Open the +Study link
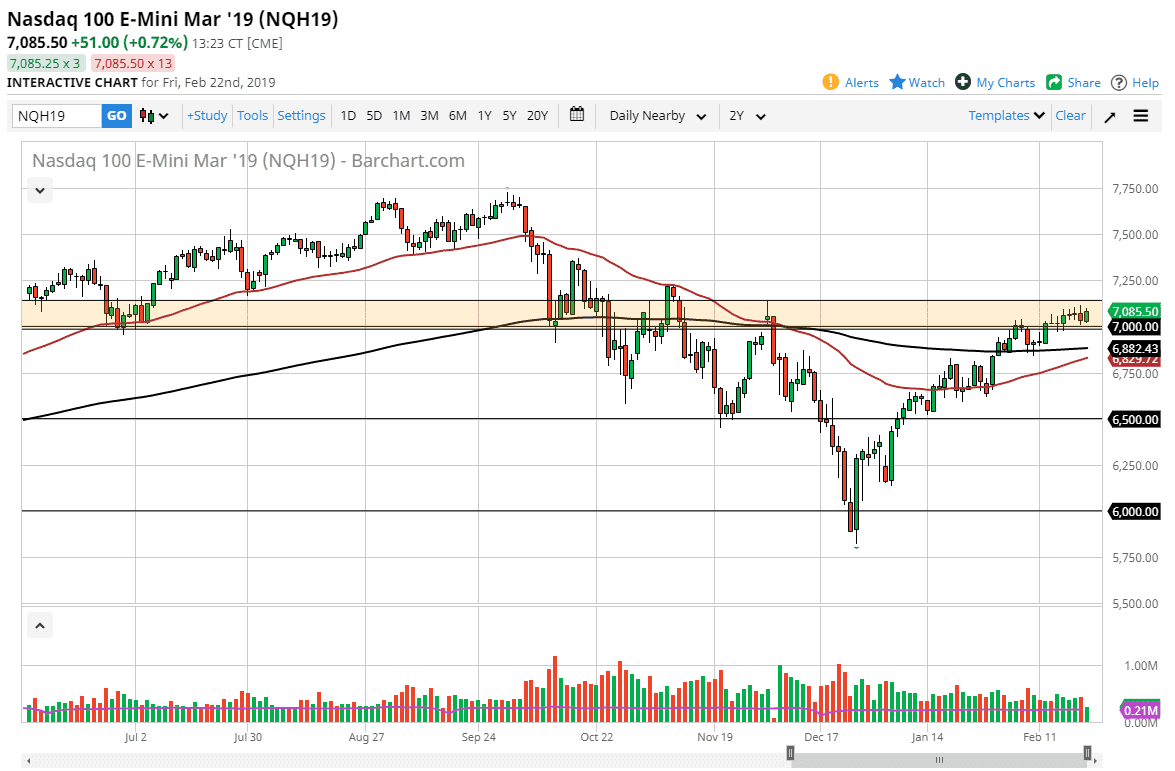Screen dimensions: 1175x771 pyautogui.click(x=206, y=115)
